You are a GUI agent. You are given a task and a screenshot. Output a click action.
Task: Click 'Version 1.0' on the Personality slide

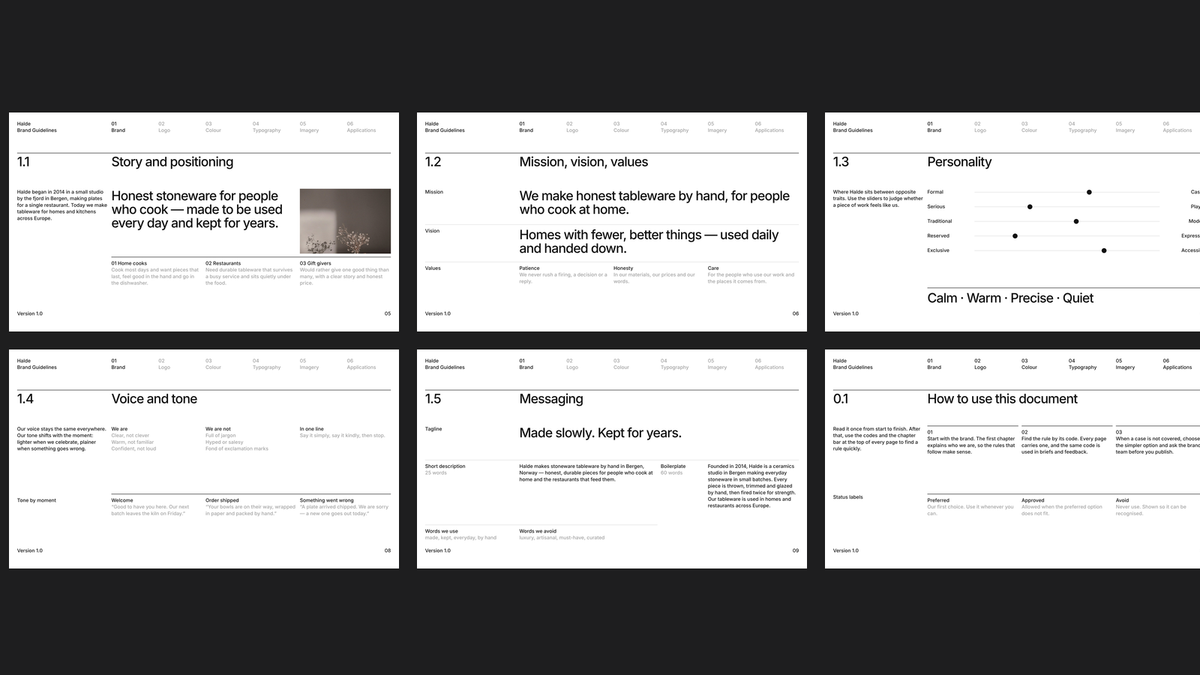point(846,314)
